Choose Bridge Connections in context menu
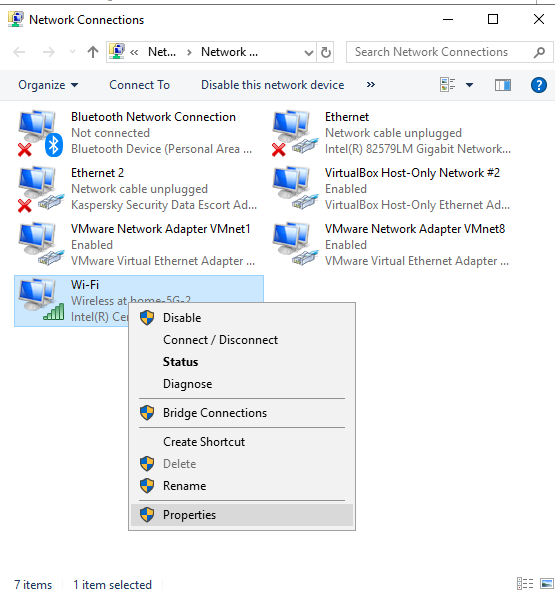This screenshot has width=555, height=596. [x=242, y=413]
